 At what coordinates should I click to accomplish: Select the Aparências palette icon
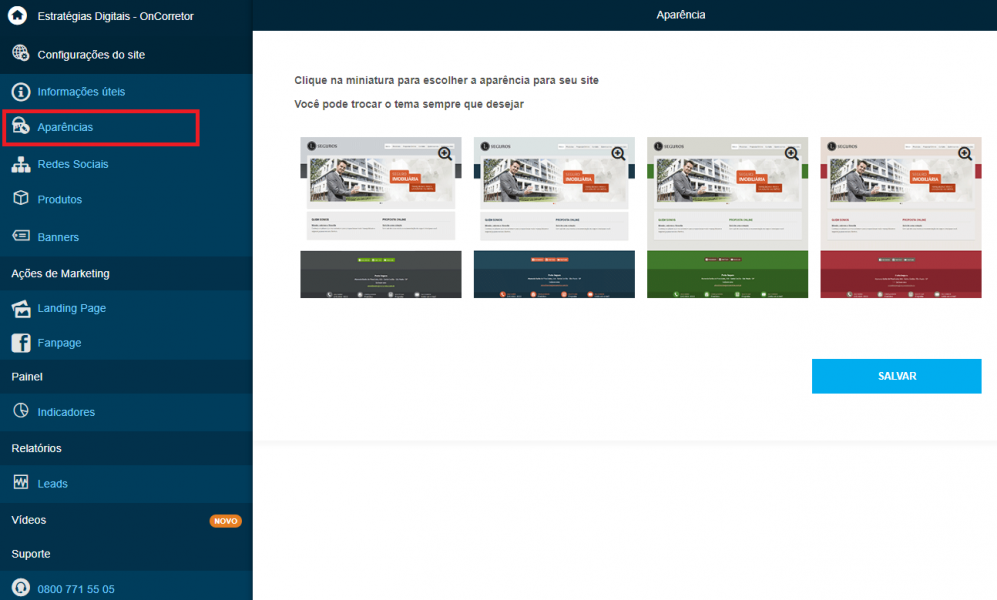20,126
